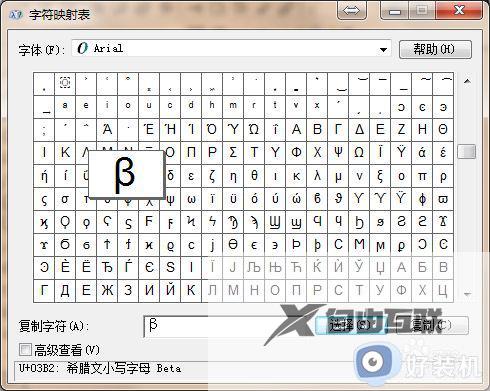
Task: Select the Cyrillic Ц character cell
Action: click(443, 291)
